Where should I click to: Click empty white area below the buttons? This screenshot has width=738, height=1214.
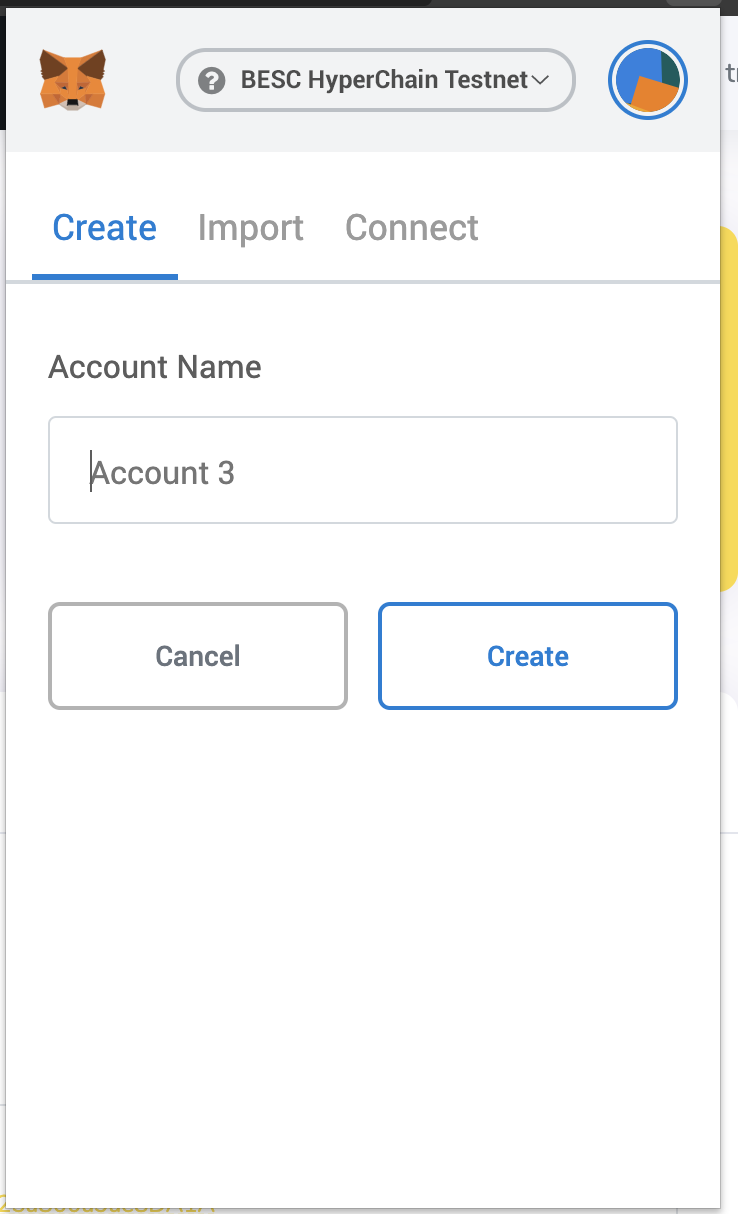click(x=362, y=900)
